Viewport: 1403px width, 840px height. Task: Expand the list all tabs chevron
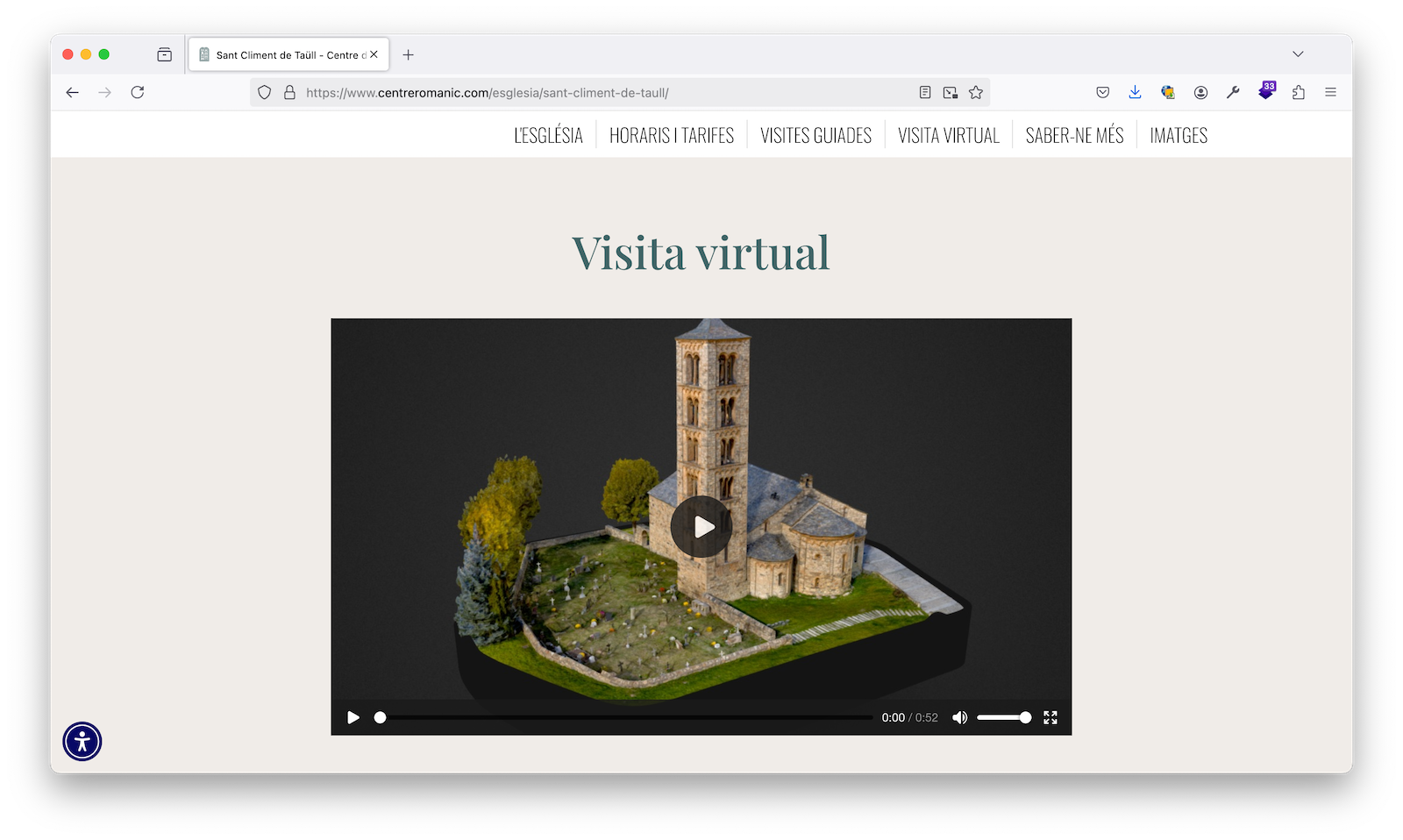[x=1298, y=54]
